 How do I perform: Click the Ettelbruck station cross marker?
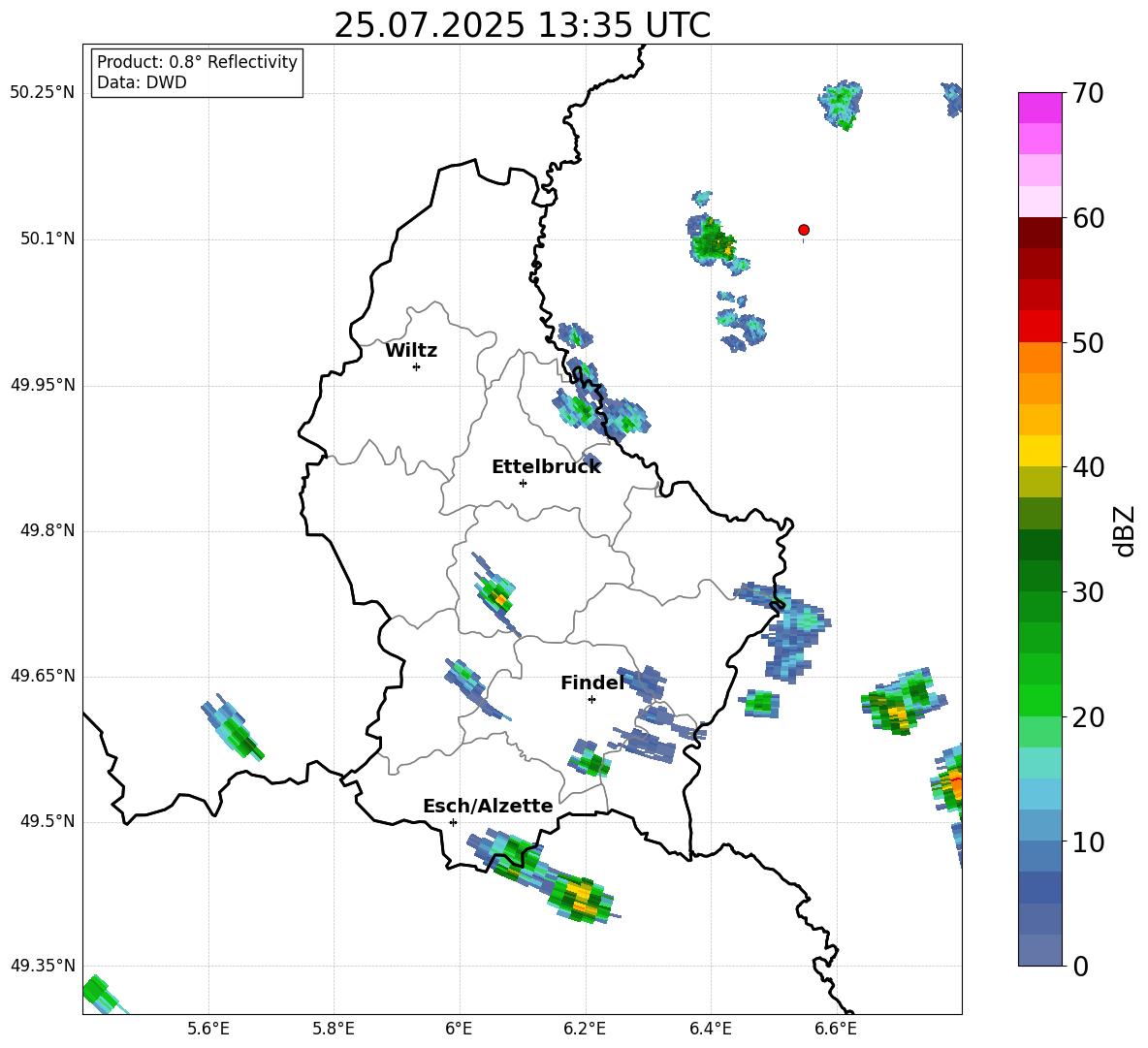coord(523,483)
